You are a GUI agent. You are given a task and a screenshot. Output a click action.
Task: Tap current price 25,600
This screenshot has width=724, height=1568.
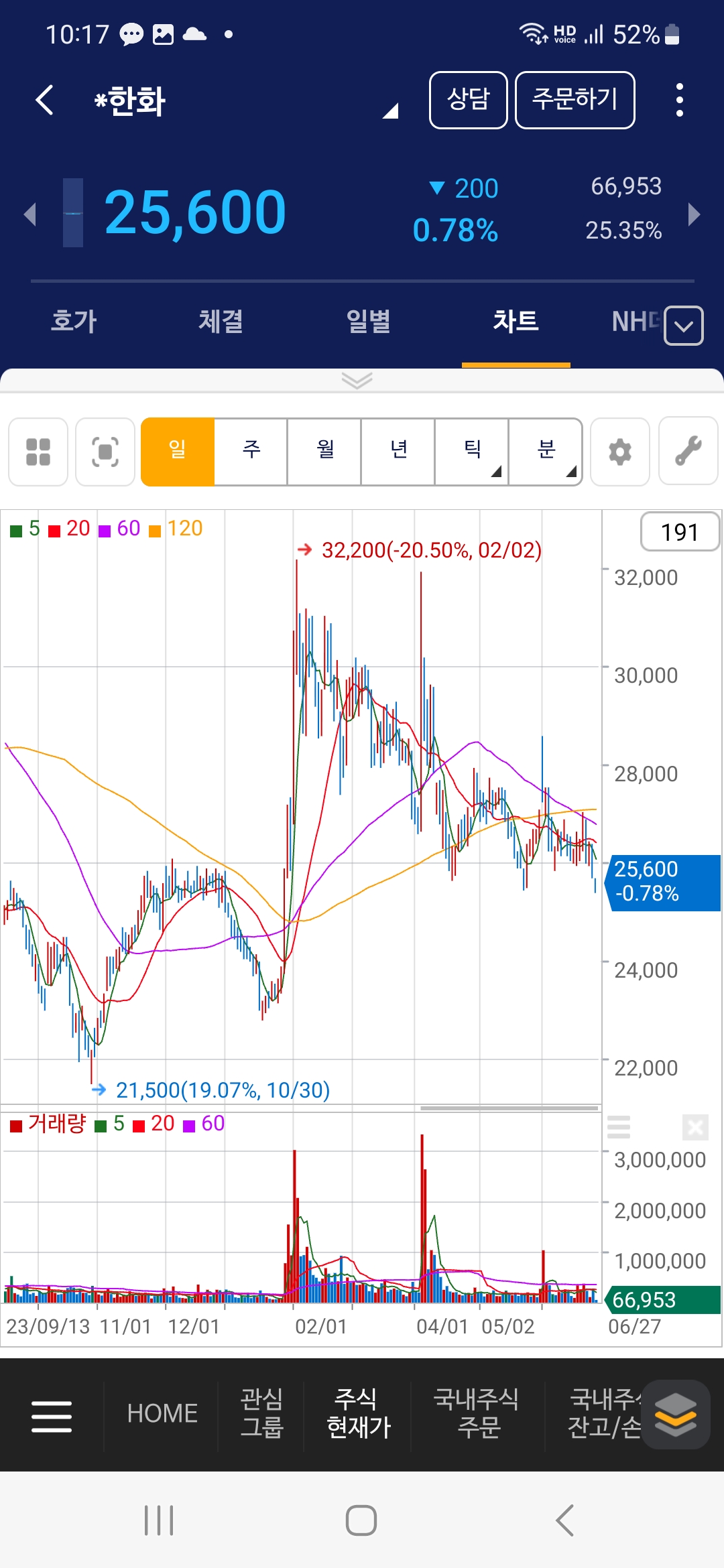pyautogui.click(x=195, y=213)
